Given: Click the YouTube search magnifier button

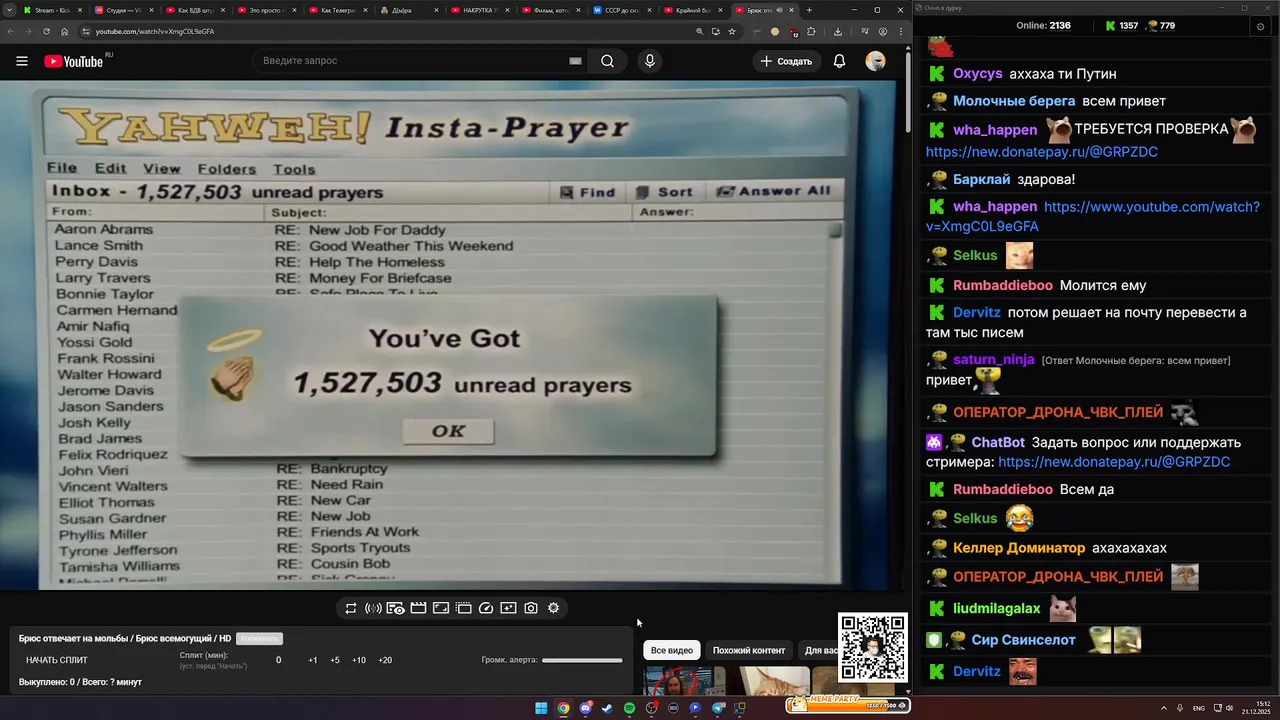Looking at the screenshot, I should tap(607, 61).
